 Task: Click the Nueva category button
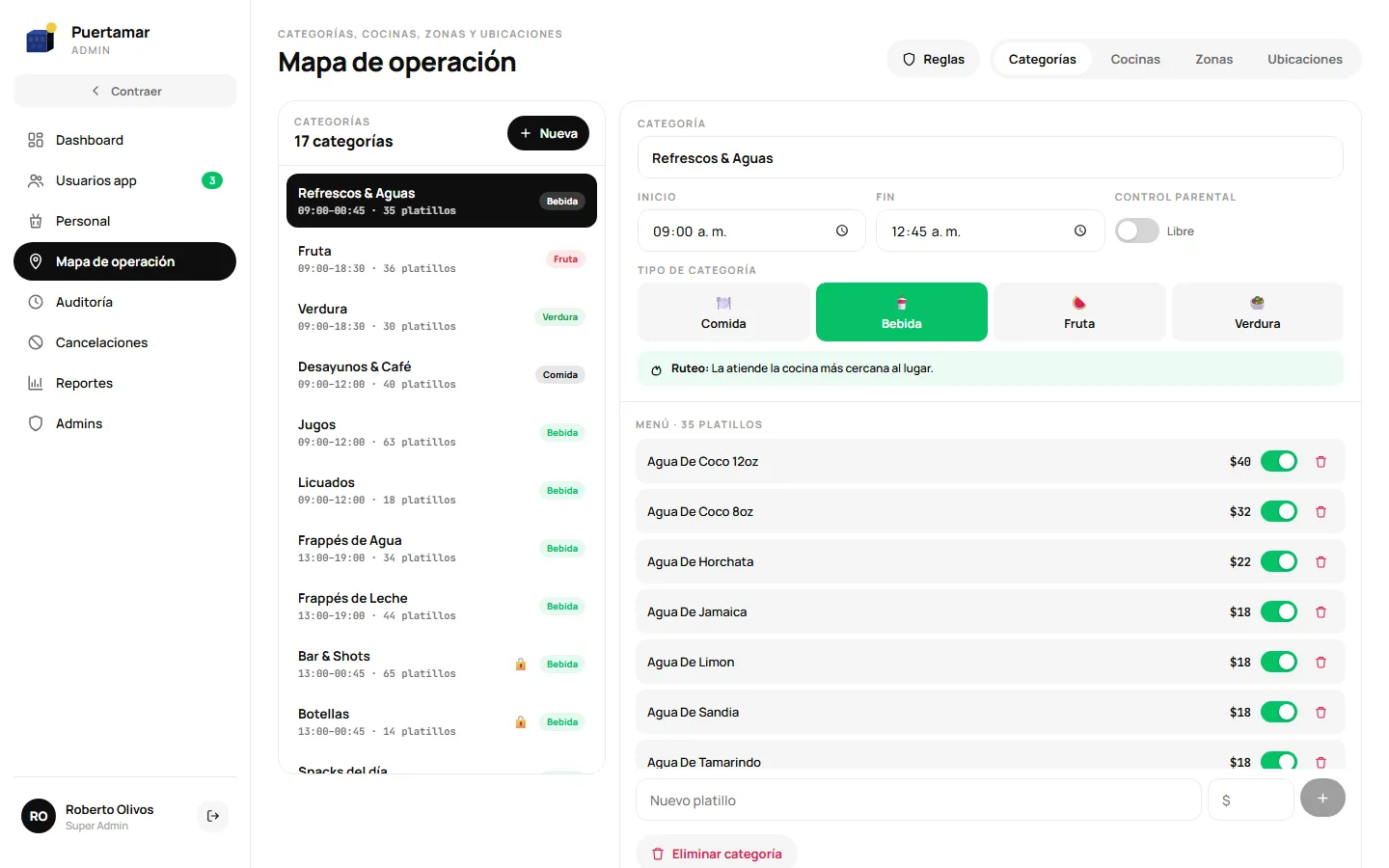[548, 134]
